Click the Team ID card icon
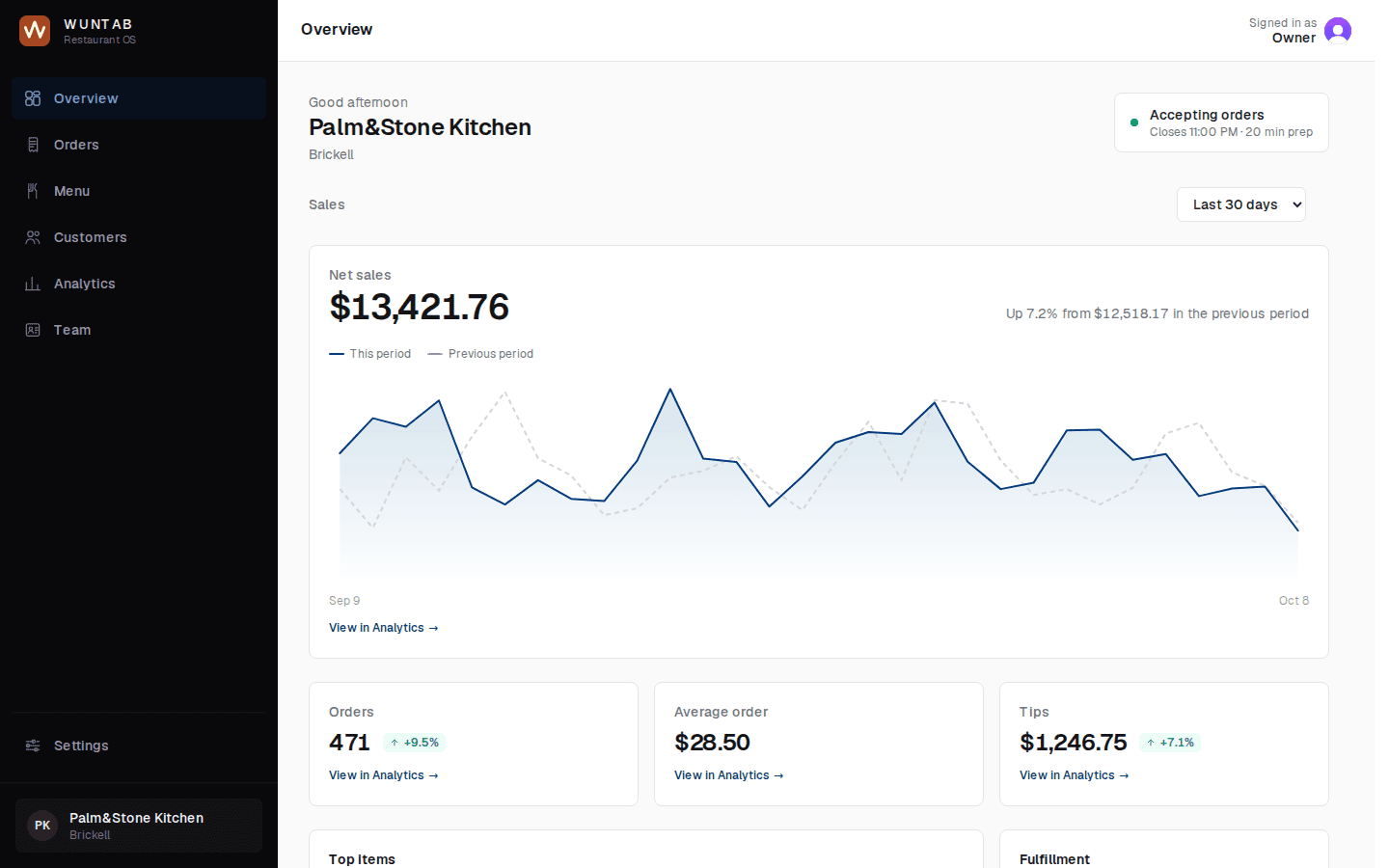The image size is (1389, 868). [33, 330]
